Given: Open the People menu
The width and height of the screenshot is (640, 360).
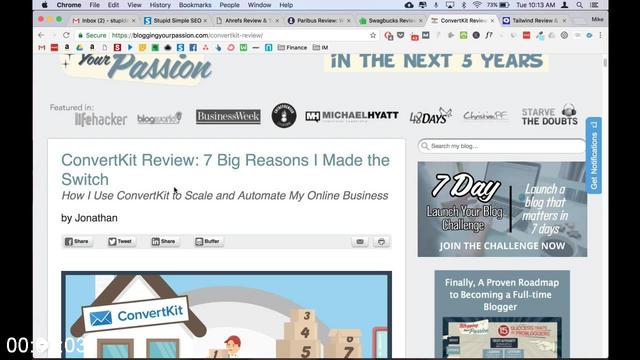Looking at the screenshot, I should click(229, 5).
